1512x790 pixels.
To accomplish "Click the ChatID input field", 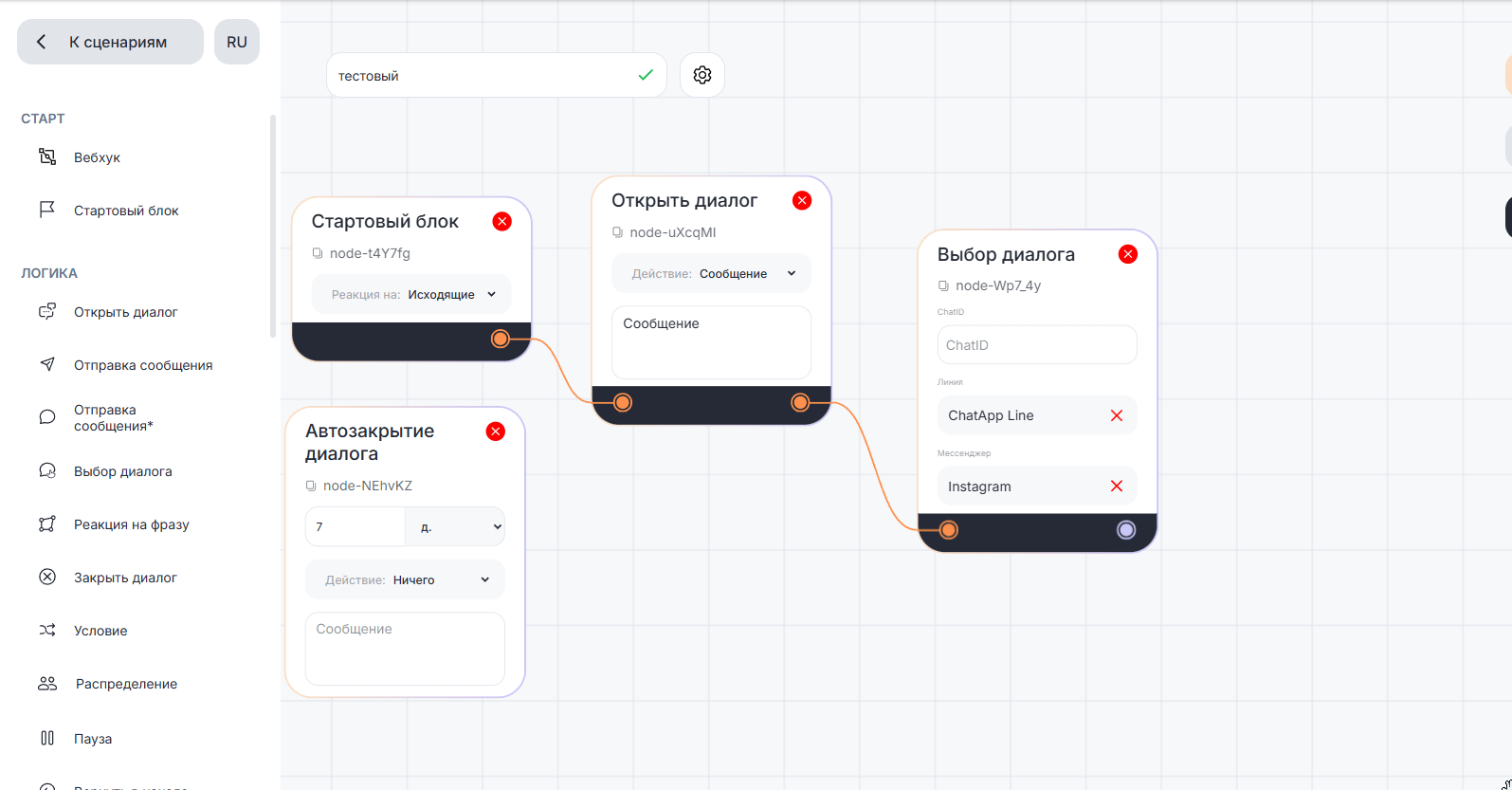I will tap(1036, 345).
